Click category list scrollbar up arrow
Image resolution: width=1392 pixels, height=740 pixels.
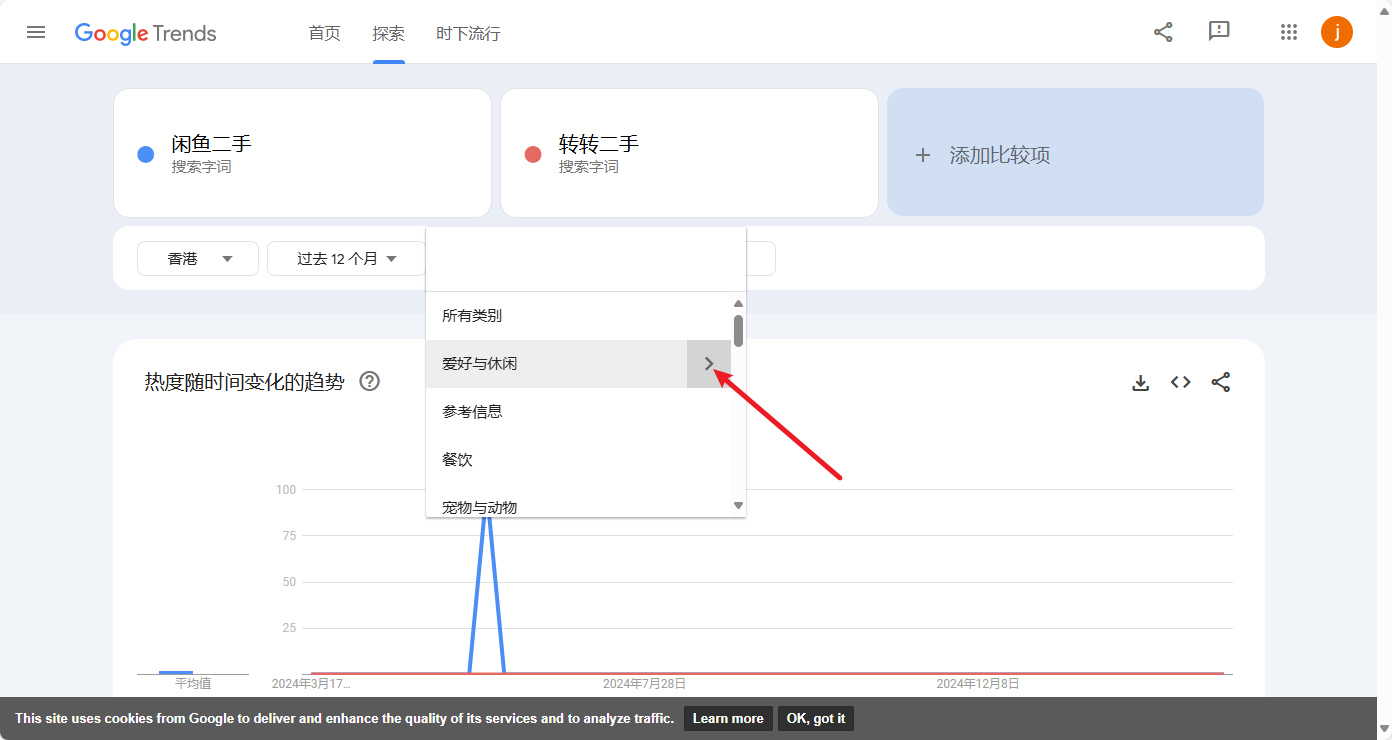point(739,303)
